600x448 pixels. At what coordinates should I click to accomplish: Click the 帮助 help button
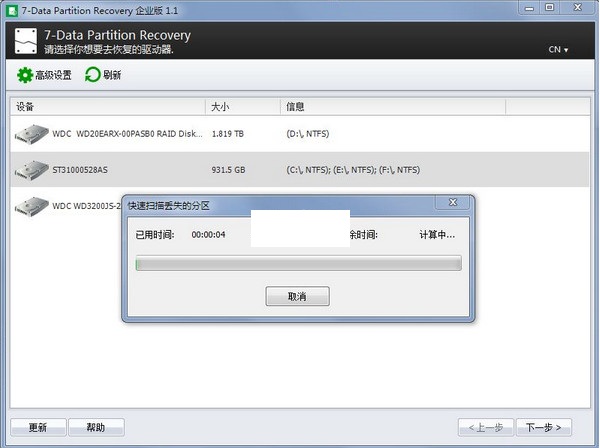coord(96,427)
